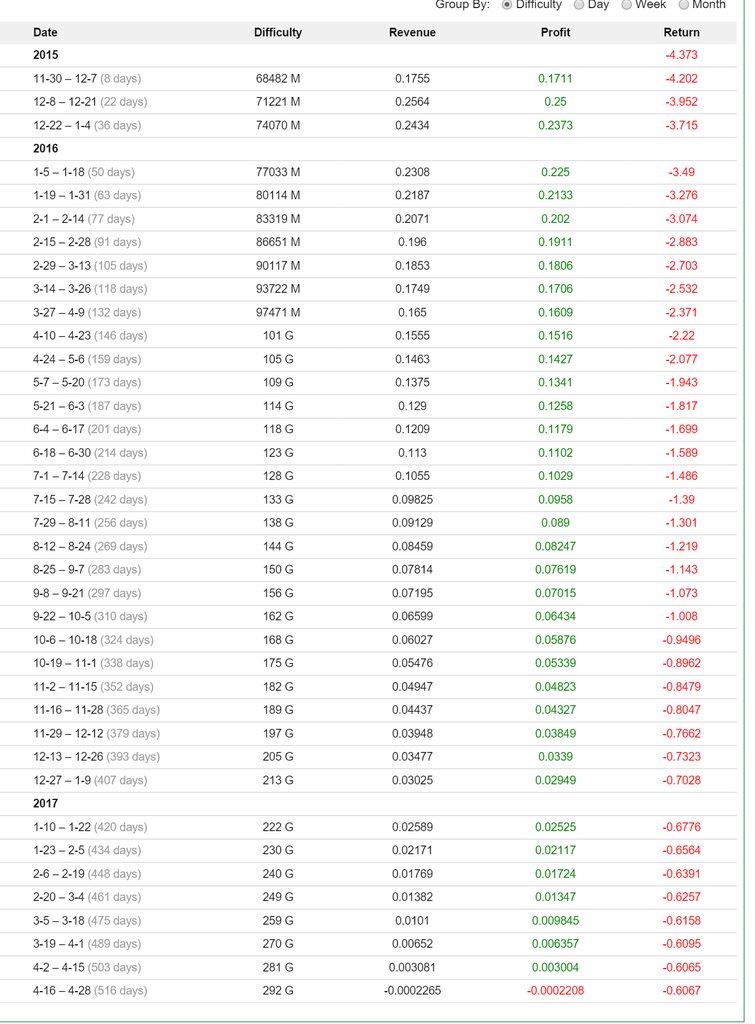Select the 2017 year group row
The width and height of the screenshot is (755, 1024).
46,804
